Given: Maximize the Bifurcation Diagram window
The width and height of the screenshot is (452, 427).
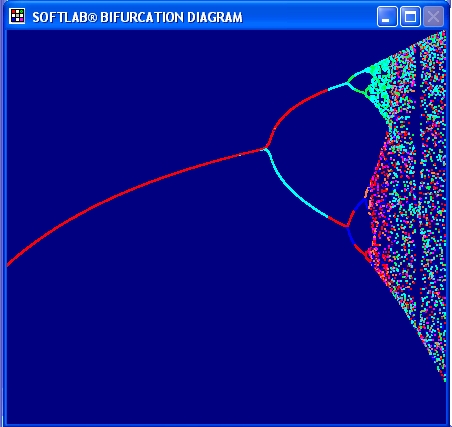Looking at the screenshot, I should [410, 16].
